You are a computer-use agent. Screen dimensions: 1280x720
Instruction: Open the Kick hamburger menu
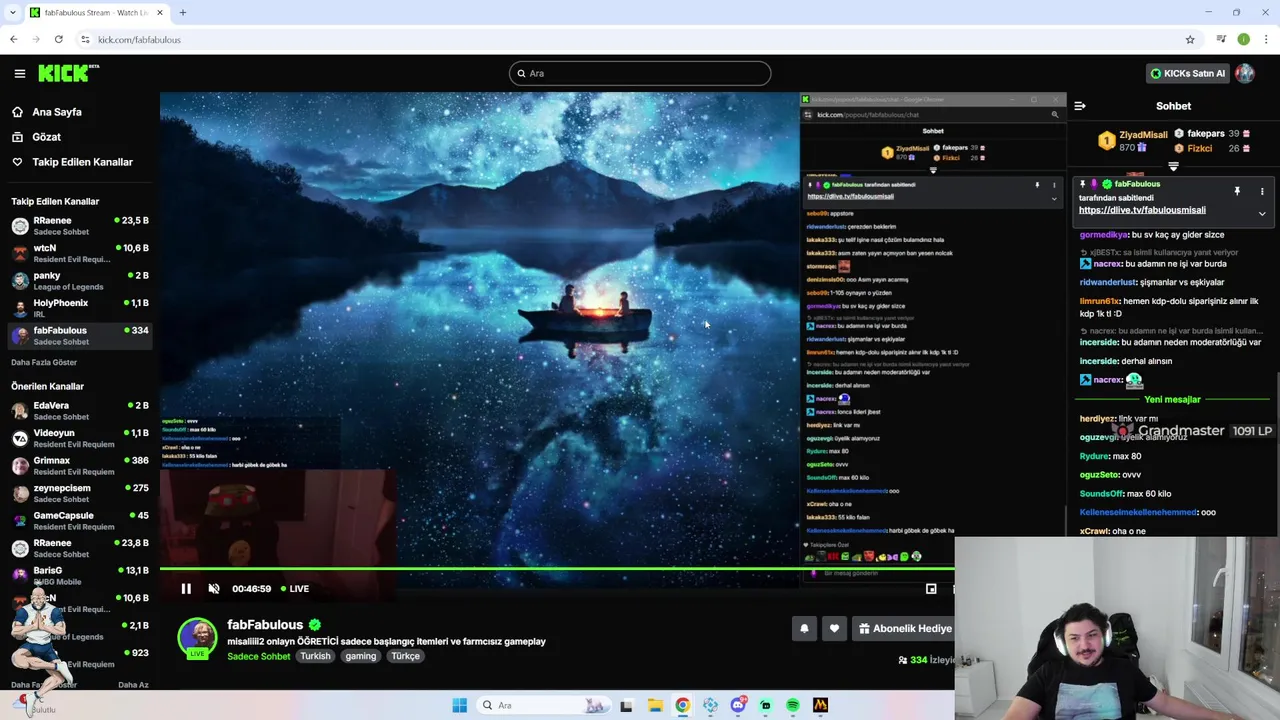click(19, 73)
